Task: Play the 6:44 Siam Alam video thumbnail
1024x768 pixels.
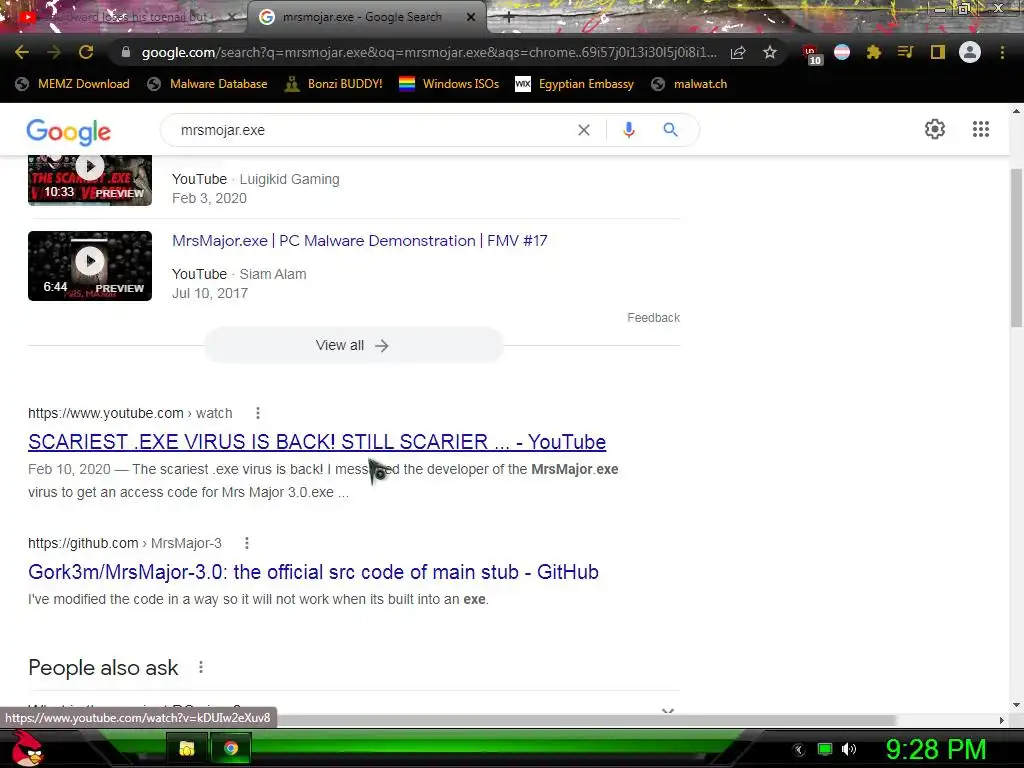Action: 90,266
